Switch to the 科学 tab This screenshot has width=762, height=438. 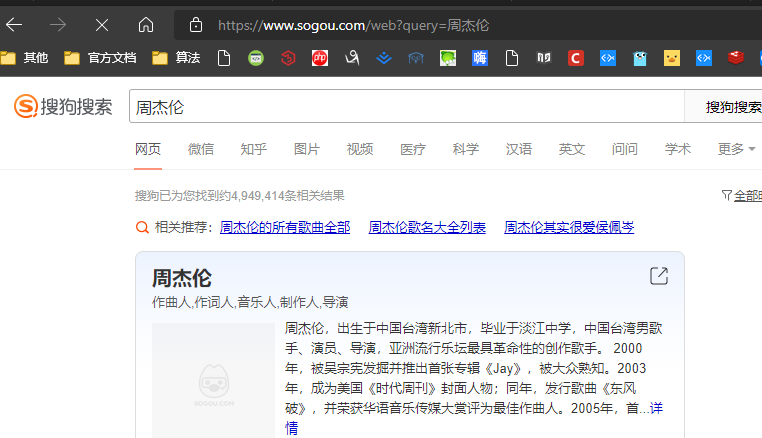(x=466, y=149)
